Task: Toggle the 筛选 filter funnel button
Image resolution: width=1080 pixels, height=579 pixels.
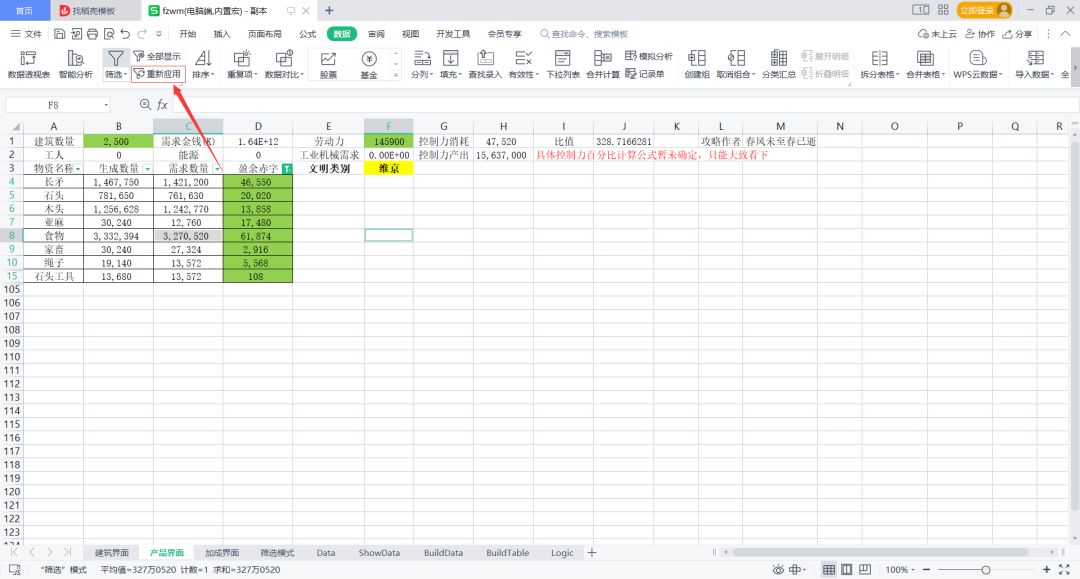Action: click(x=115, y=65)
